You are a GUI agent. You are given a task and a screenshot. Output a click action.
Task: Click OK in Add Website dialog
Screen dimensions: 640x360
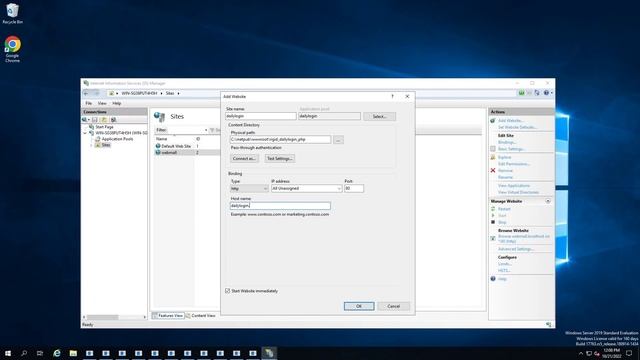[x=359, y=306]
